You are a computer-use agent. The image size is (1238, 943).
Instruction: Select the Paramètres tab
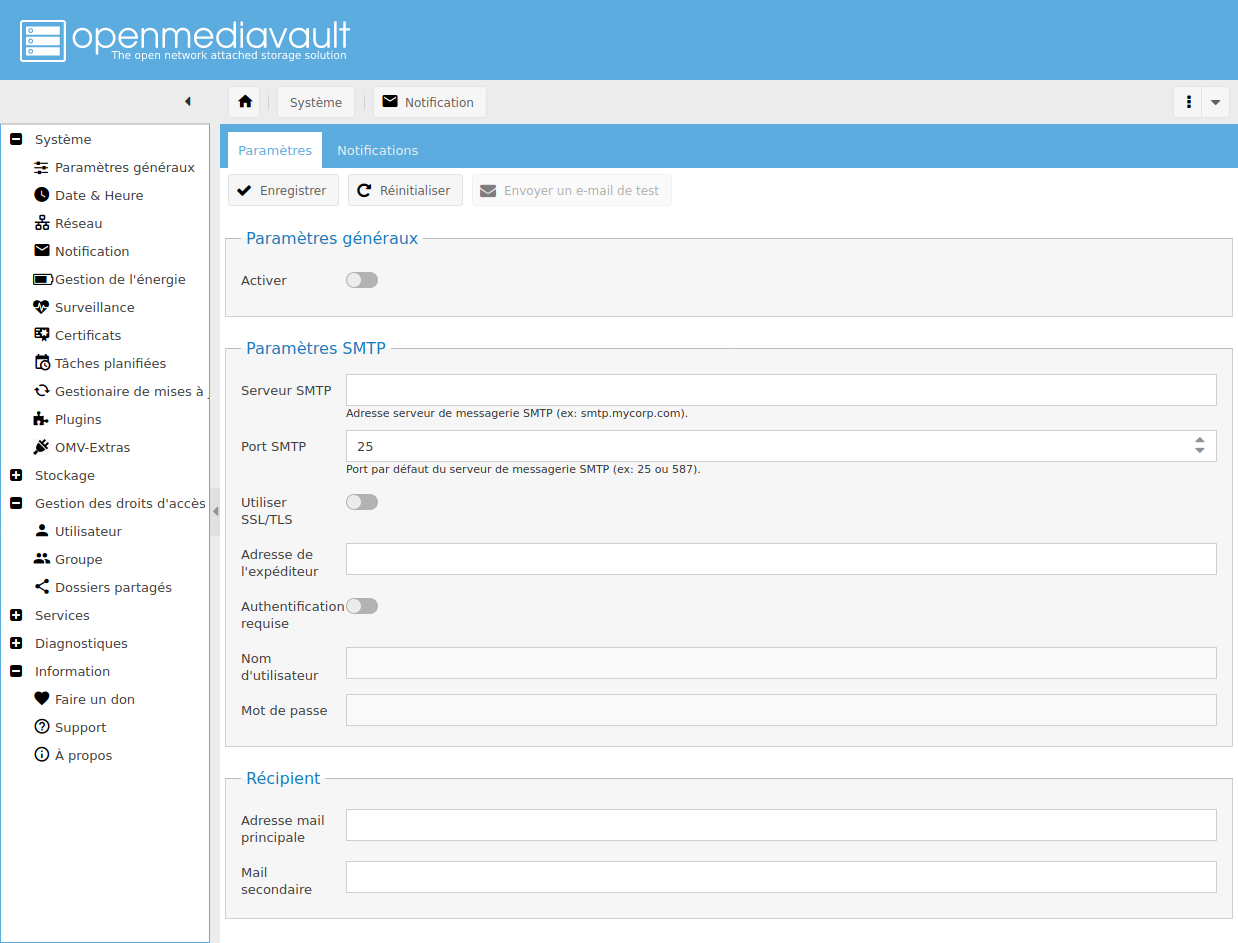pos(275,150)
